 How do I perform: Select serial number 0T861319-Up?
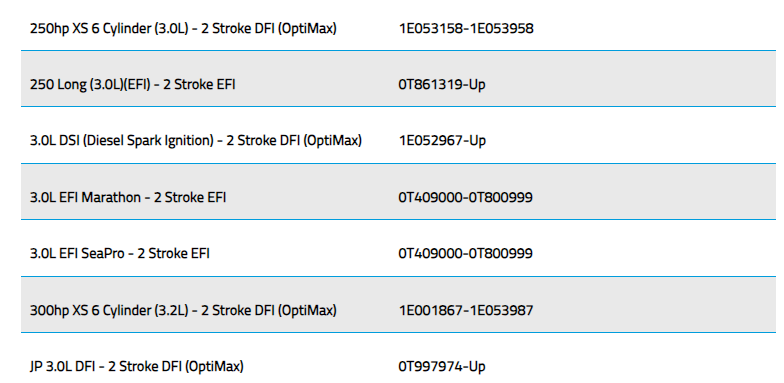tap(442, 84)
